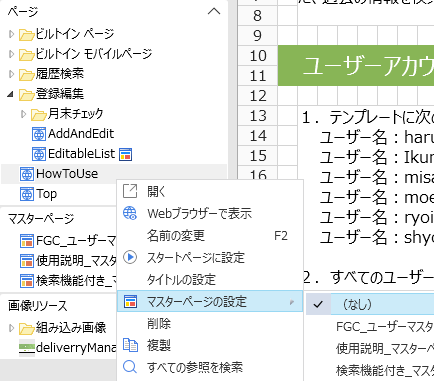Select the Top page
Screen dimensions: 434x381
pyautogui.click(x=47, y=194)
